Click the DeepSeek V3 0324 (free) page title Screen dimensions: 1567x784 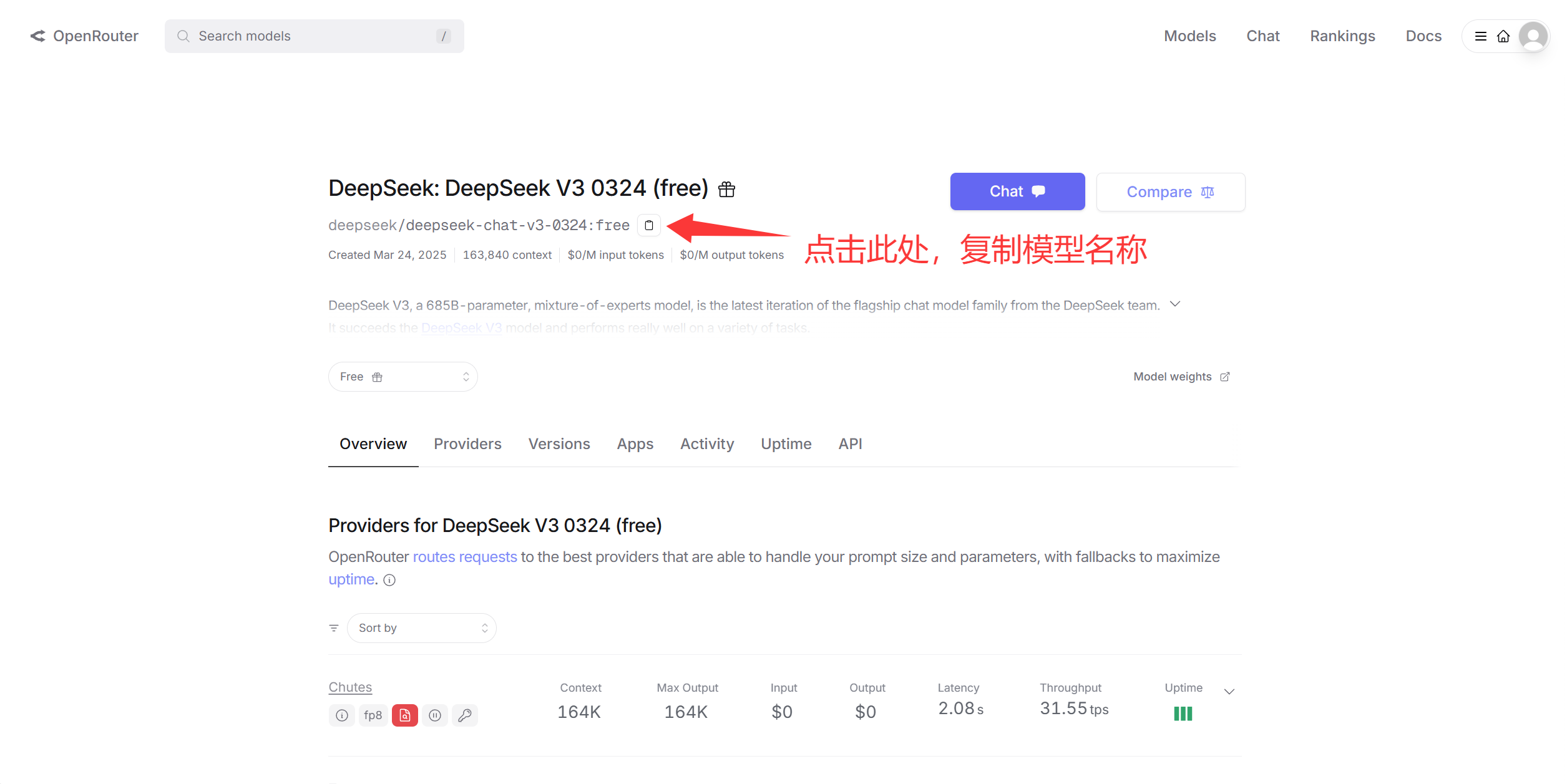519,188
